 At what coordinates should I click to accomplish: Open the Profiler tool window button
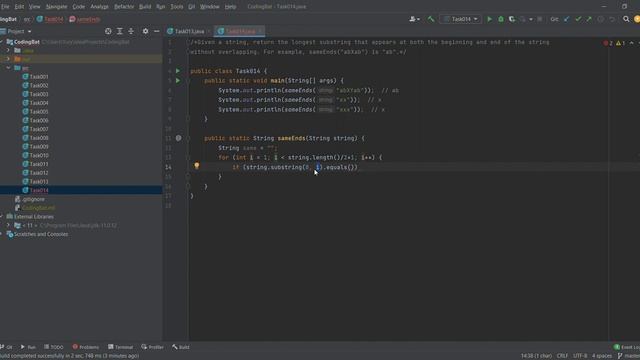click(153, 347)
